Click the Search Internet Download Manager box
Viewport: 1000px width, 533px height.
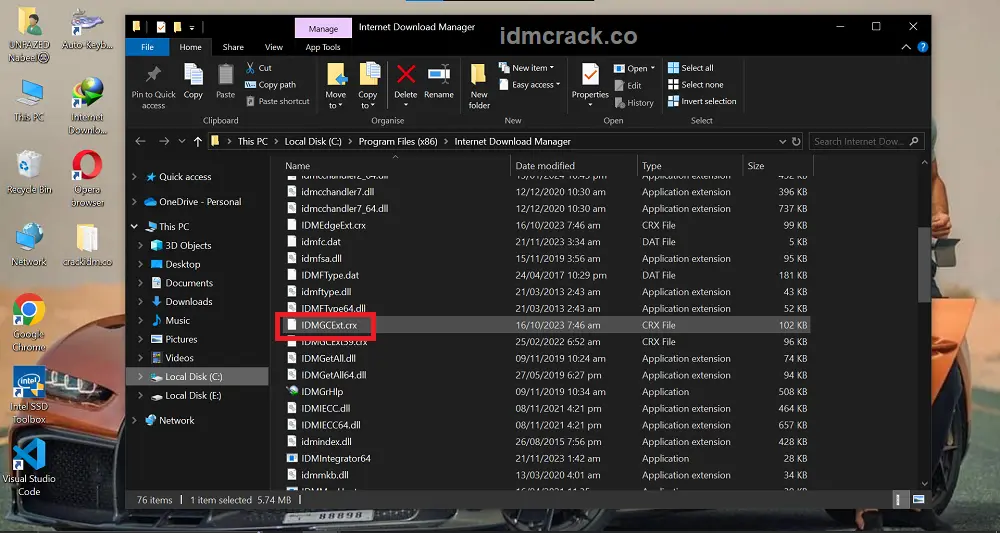[866, 142]
